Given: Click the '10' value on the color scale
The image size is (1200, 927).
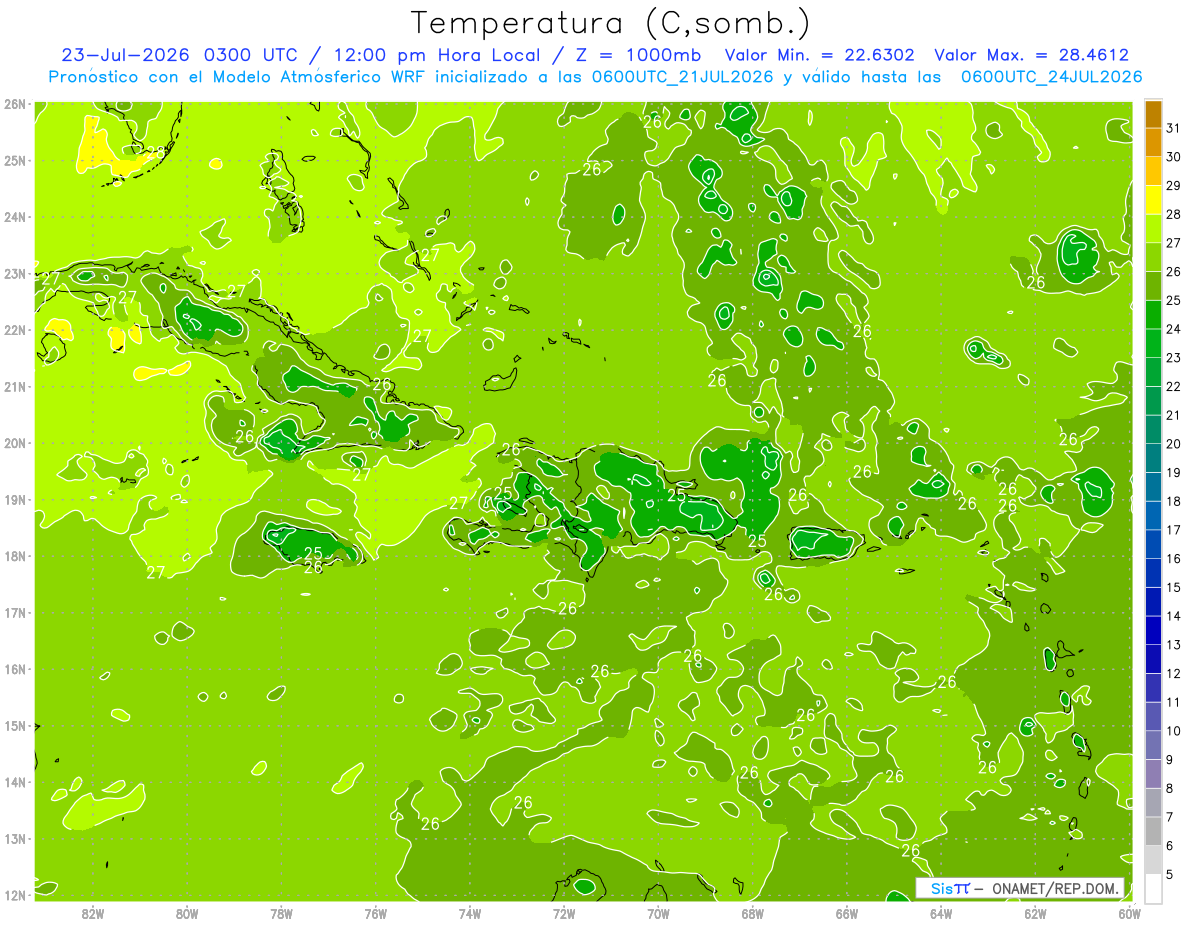Looking at the screenshot, I should pos(1175,731).
